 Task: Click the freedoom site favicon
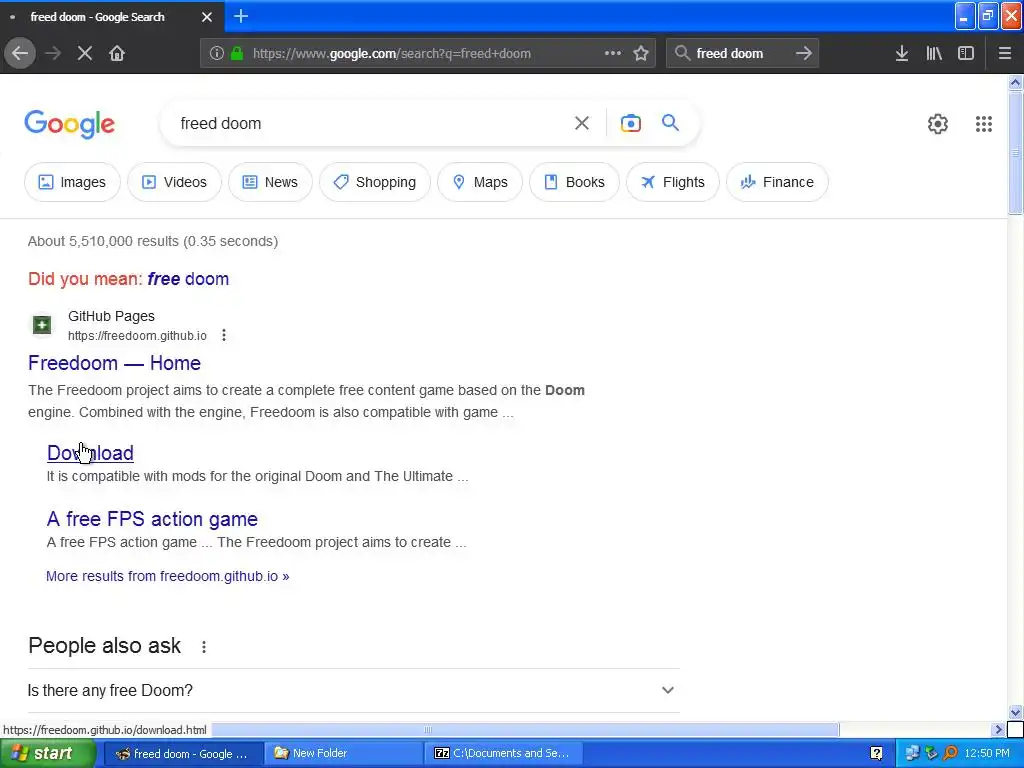(42, 325)
